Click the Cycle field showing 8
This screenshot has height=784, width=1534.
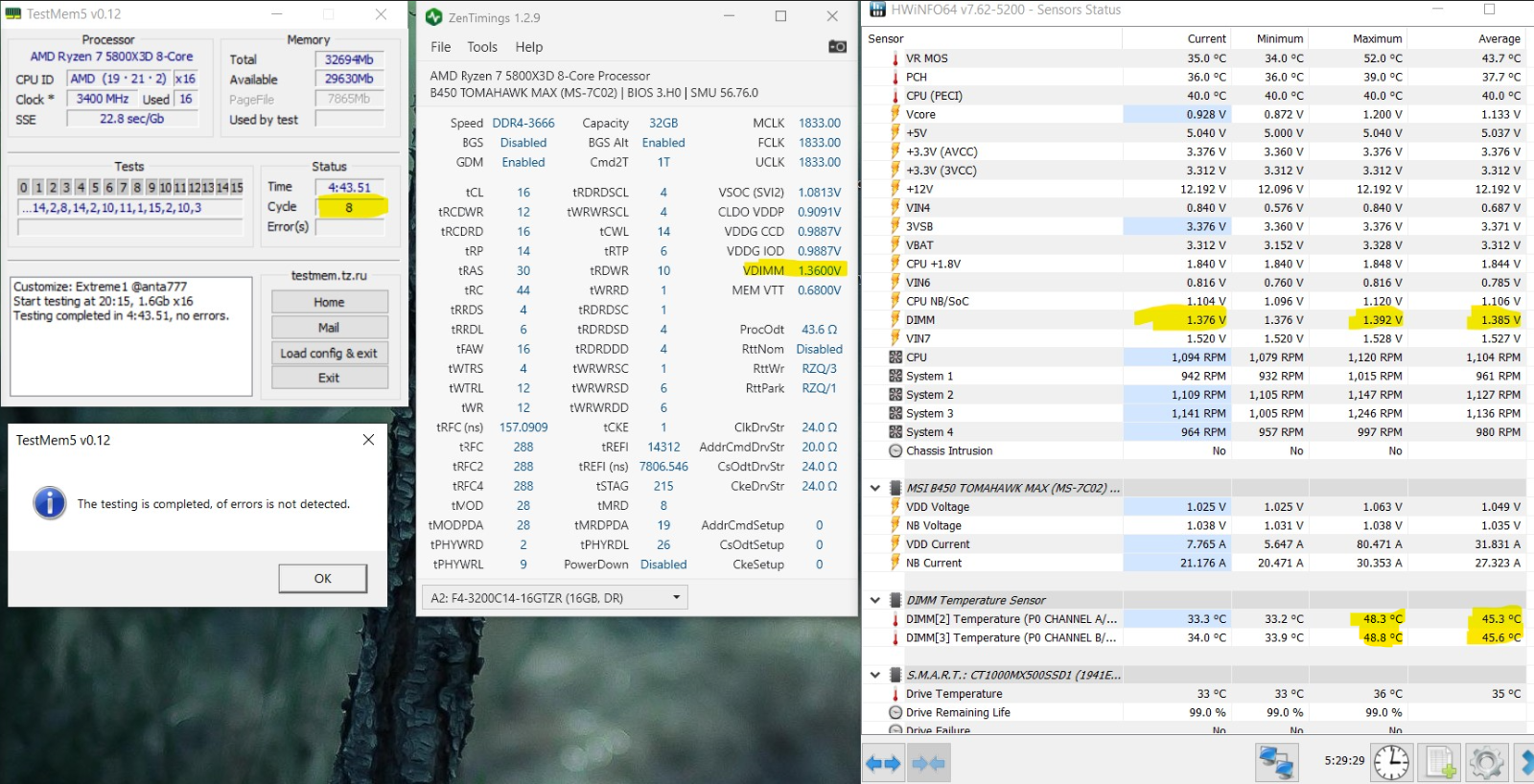tap(350, 207)
